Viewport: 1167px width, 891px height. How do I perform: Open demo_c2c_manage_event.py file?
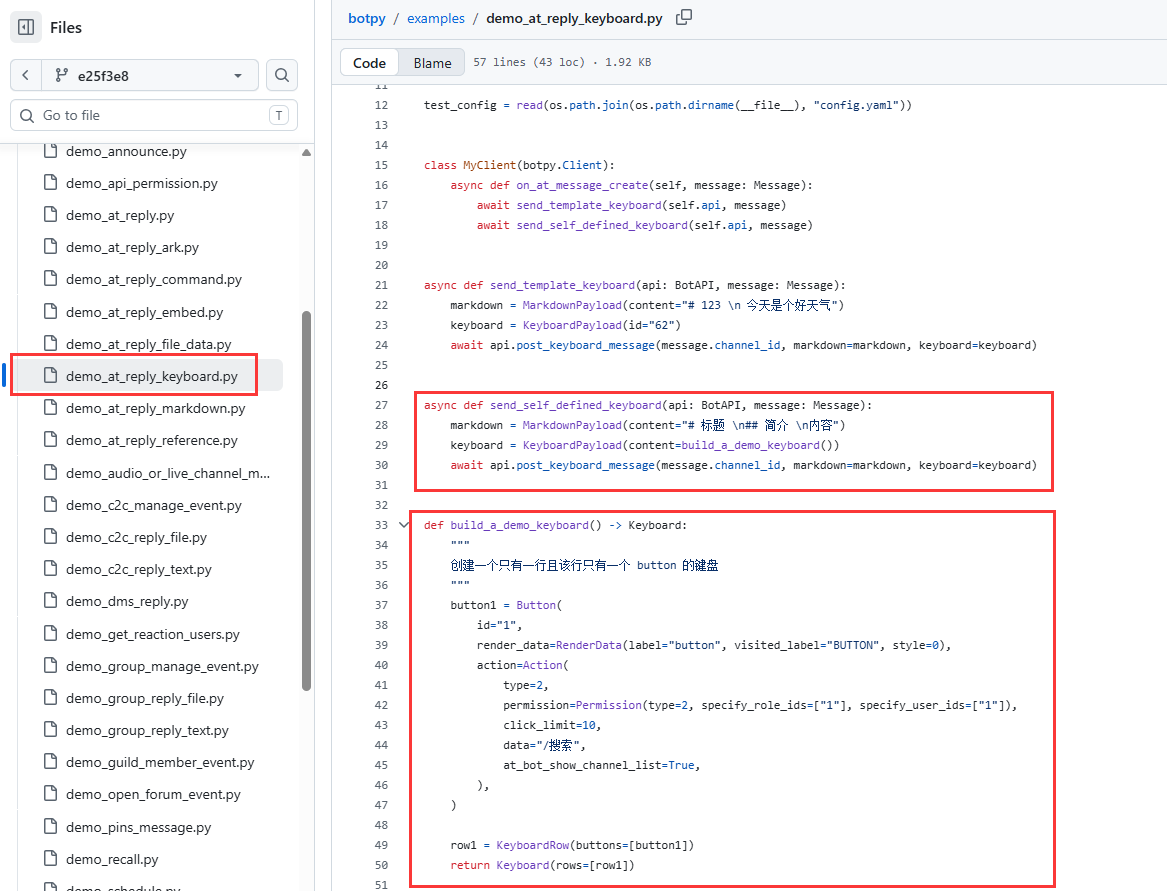[x=153, y=505]
